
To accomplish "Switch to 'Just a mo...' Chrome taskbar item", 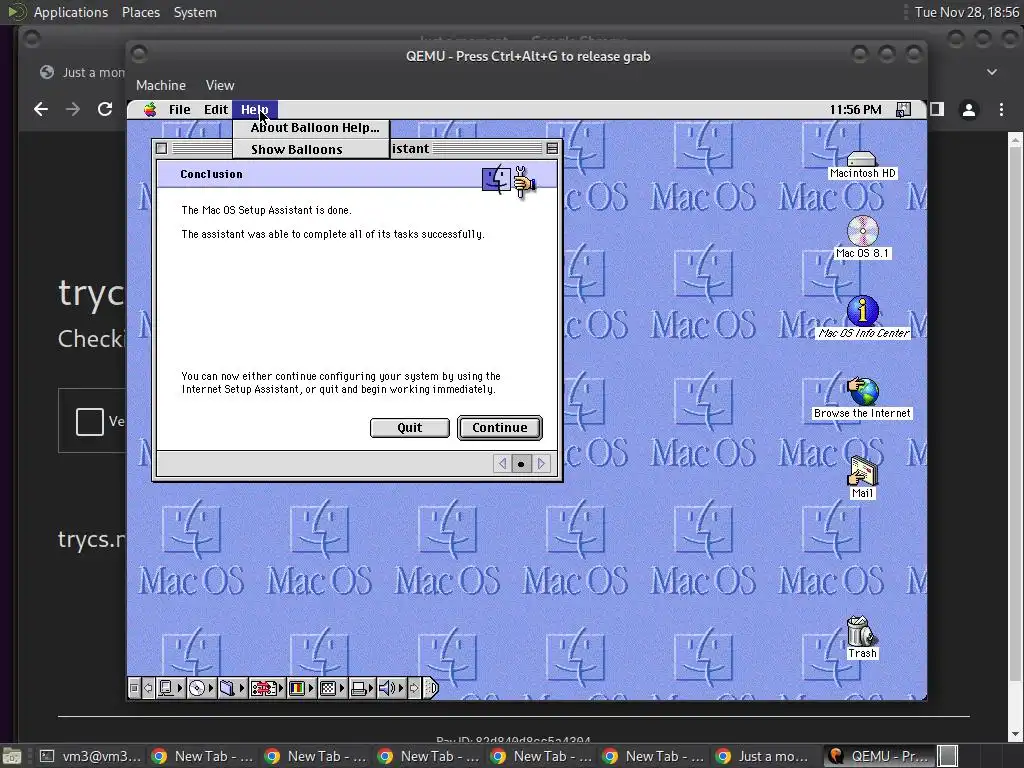I will 762,756.
